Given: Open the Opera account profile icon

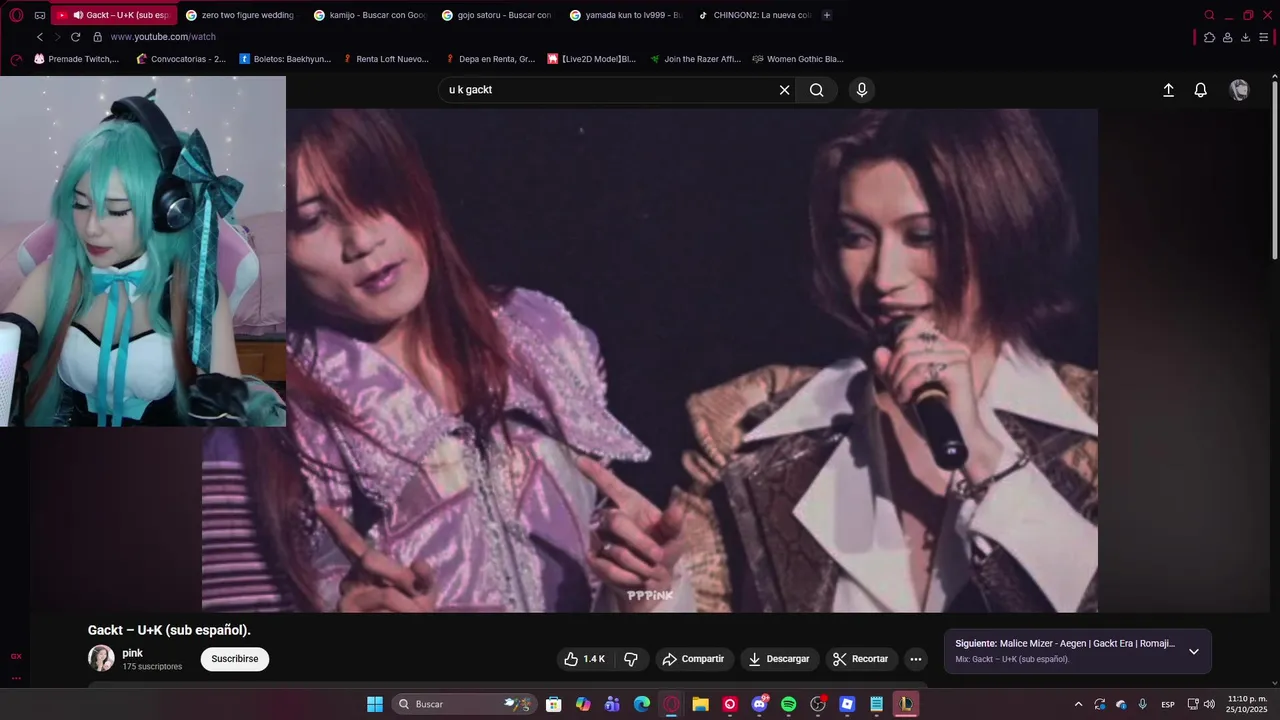Looking at the screenshot, I should pyautogui.click(x=1227, y=37).
